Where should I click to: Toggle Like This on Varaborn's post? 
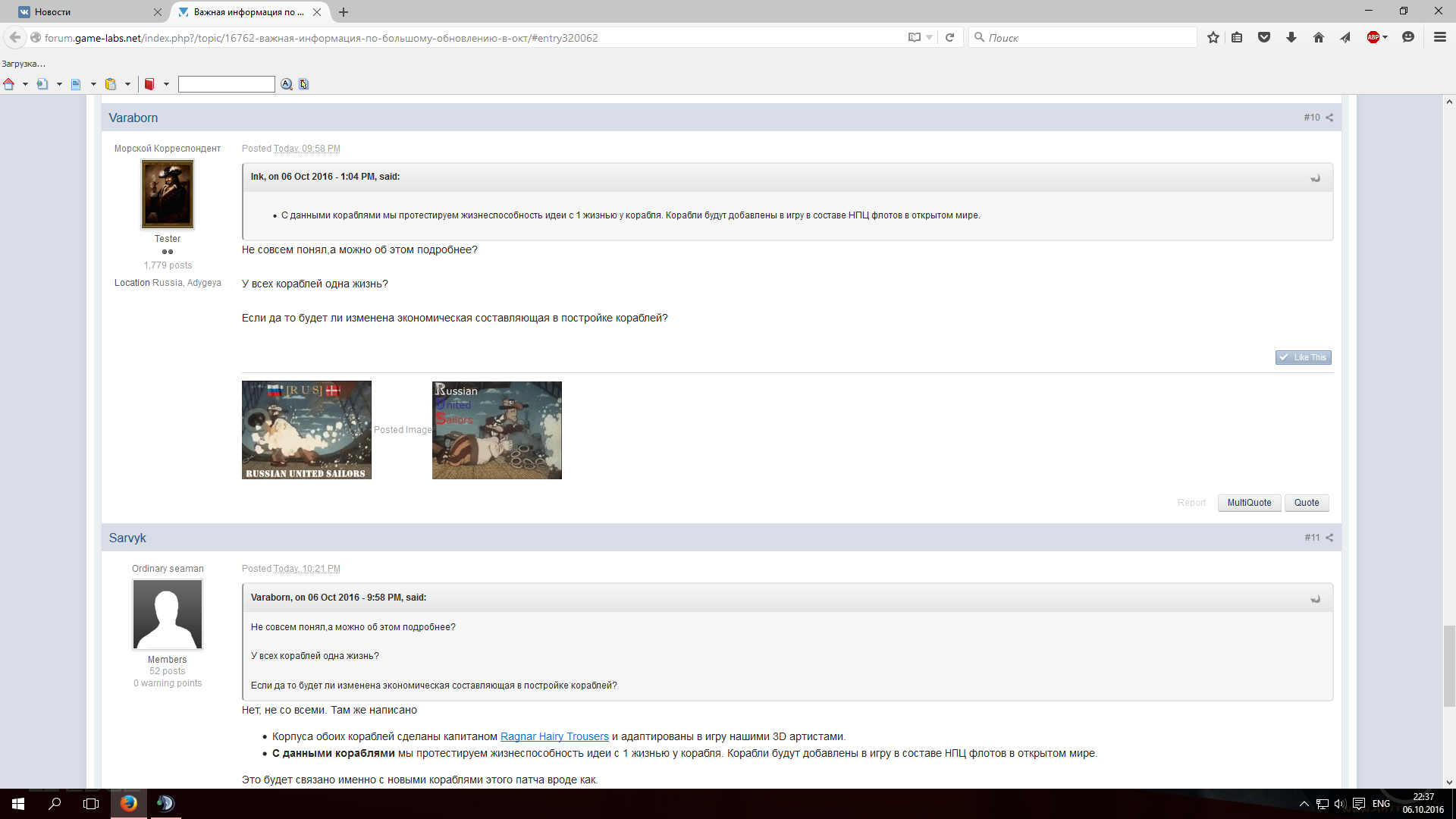tap(1303, 358)
